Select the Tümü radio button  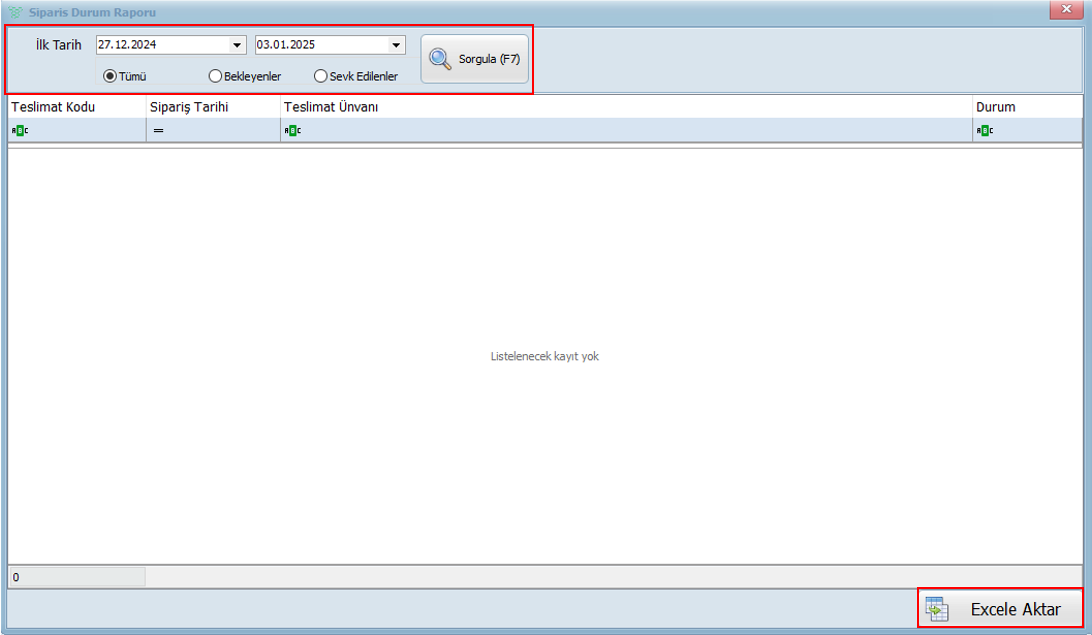click(x=110, y=76)
